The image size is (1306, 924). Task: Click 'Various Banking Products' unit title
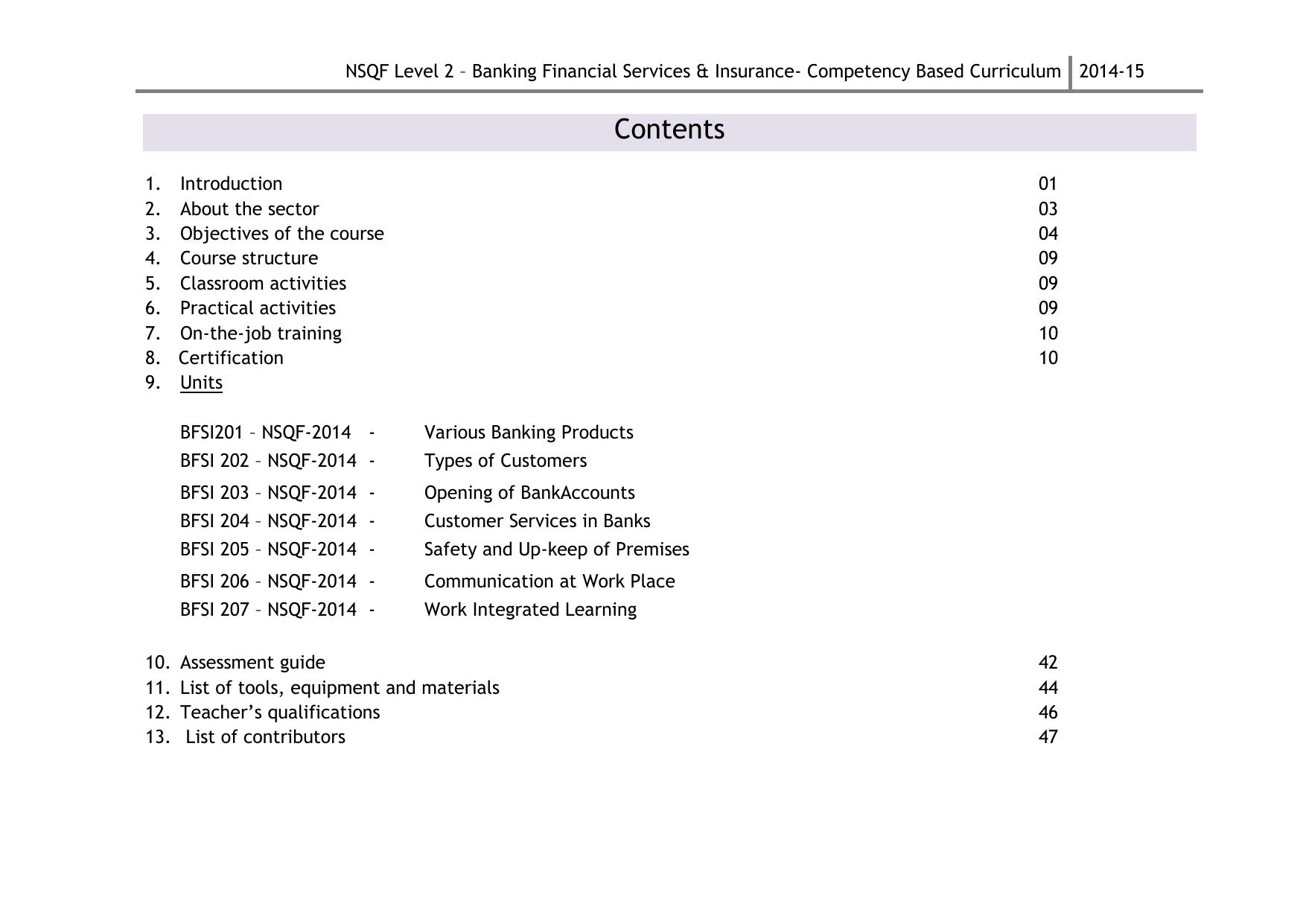[529, 433]
